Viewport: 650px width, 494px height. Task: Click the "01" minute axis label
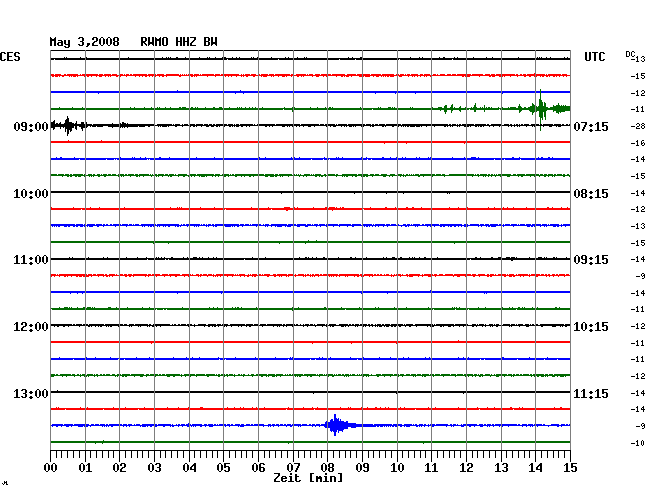point(85,467)
